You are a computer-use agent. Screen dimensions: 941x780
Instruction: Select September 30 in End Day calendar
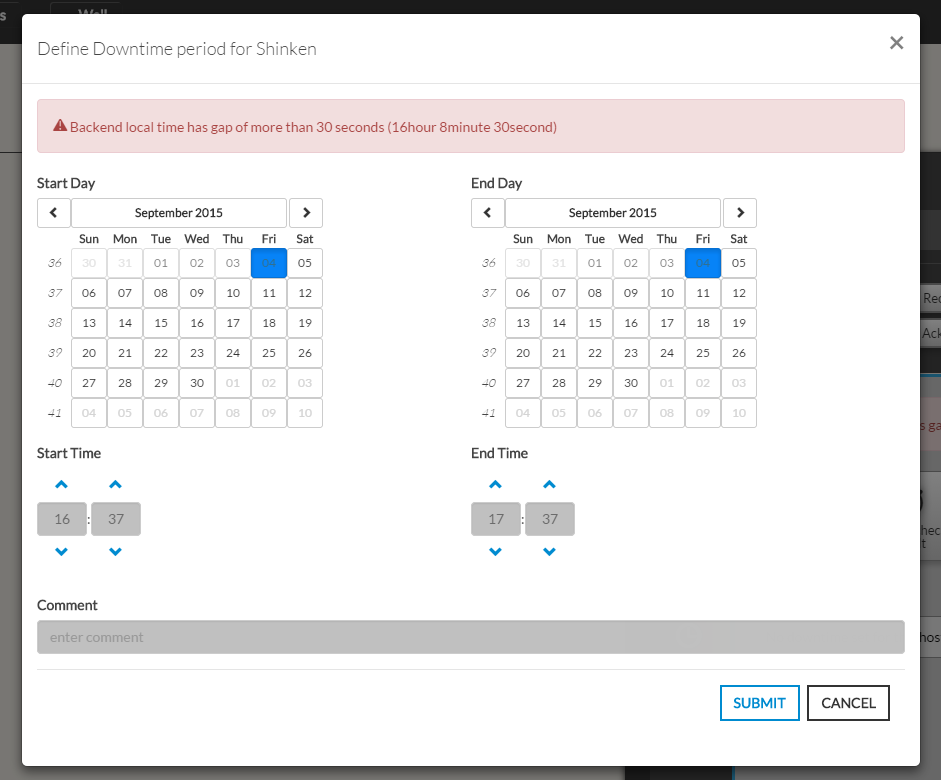click(x=631, y=383)
